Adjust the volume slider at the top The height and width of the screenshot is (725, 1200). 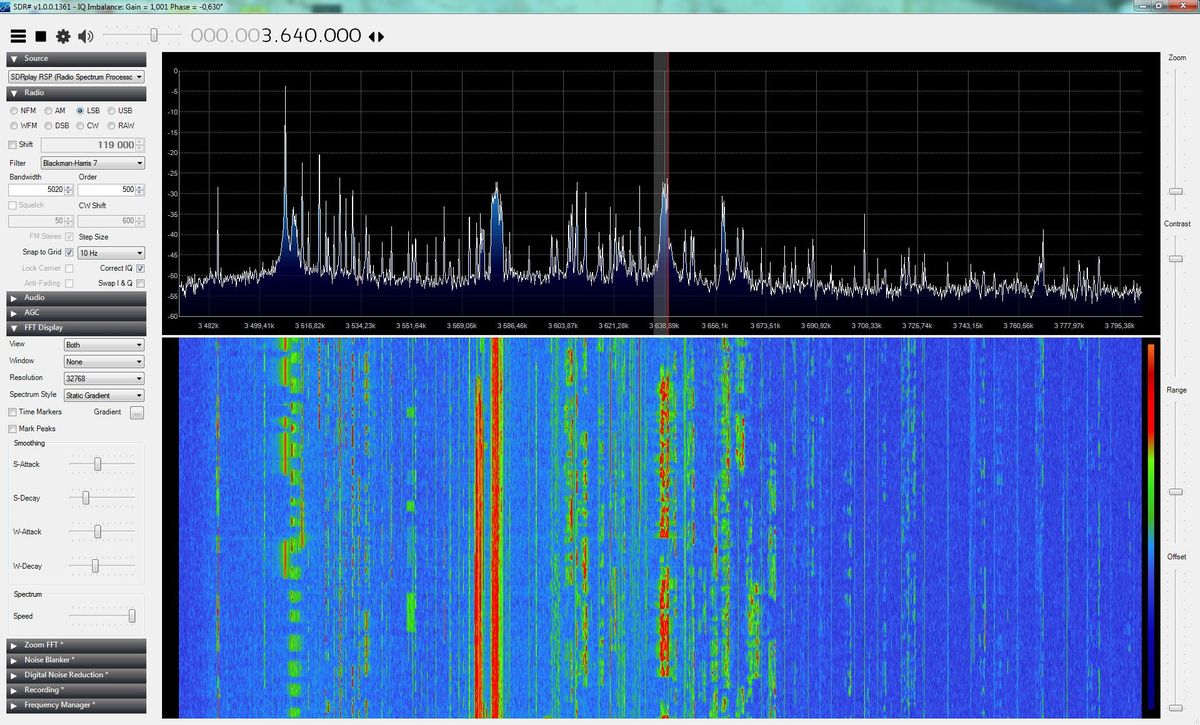[153, 35]
